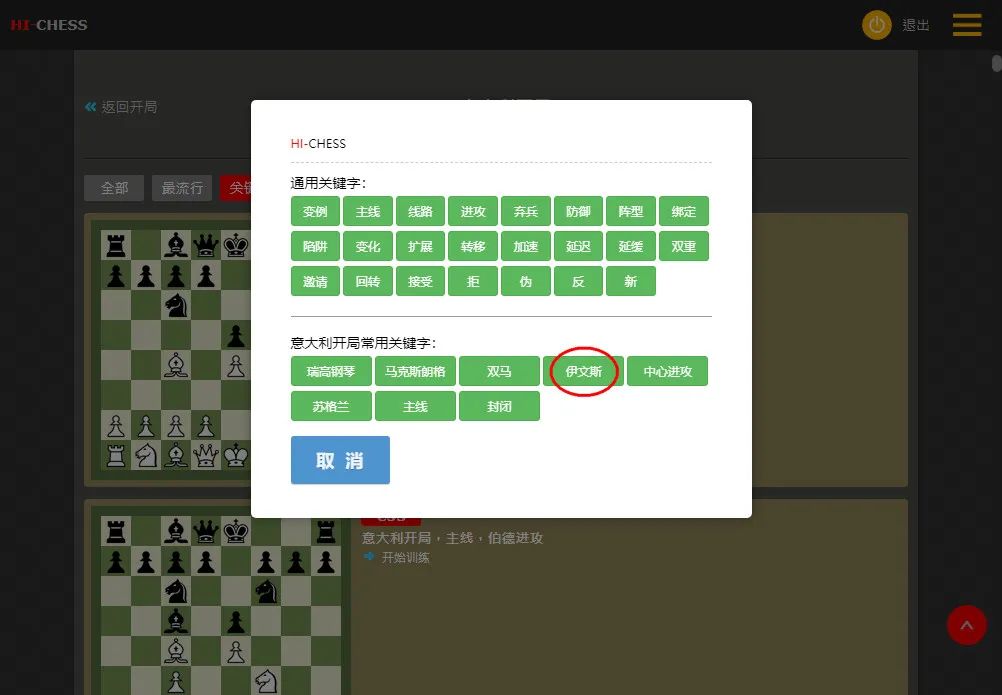Switch to the 最流行 filter tab
The height and width of the screenshot is (695, 1002).
(x=182, y=188)
